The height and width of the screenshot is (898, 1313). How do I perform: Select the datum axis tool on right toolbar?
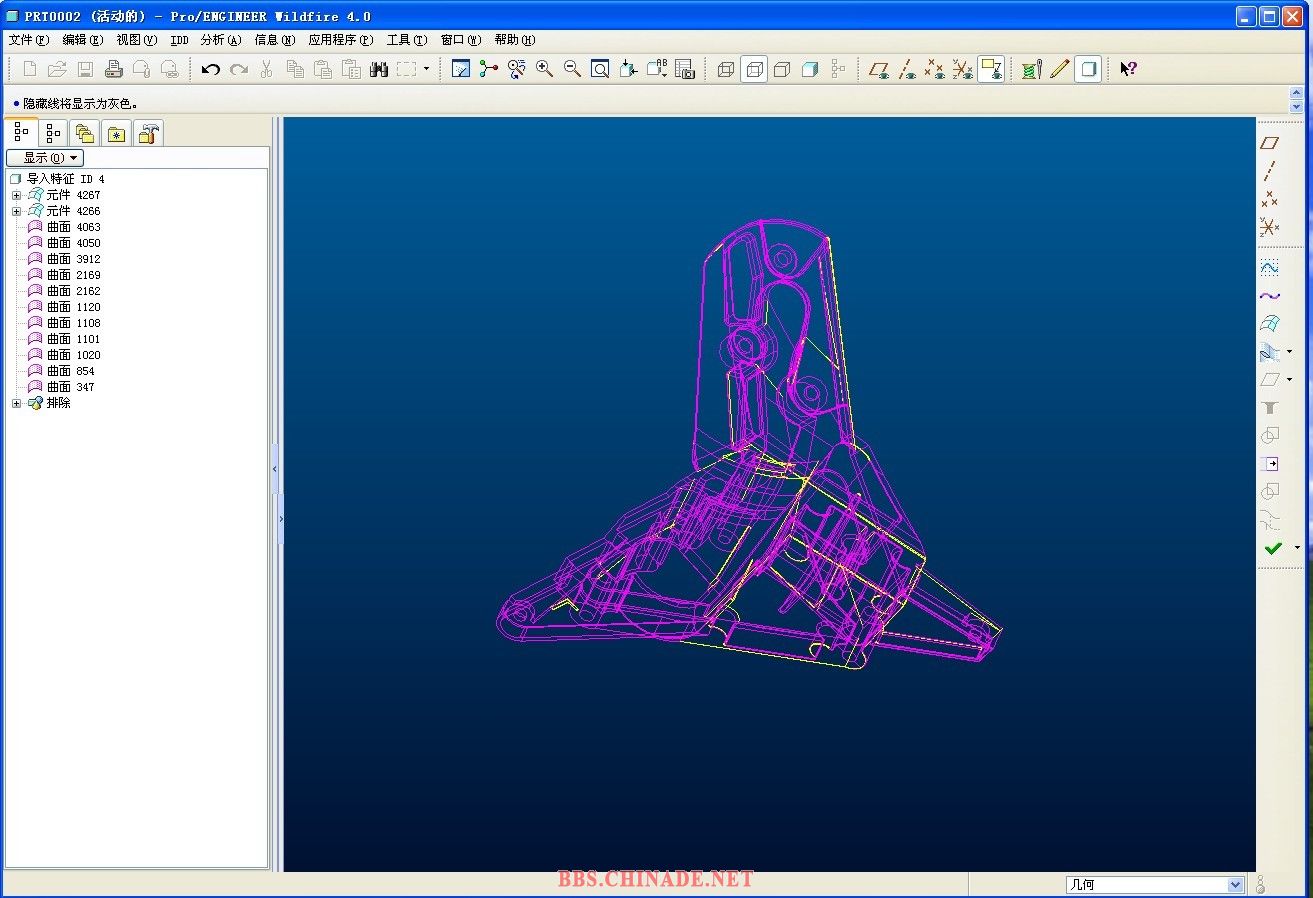(1269, 171)
